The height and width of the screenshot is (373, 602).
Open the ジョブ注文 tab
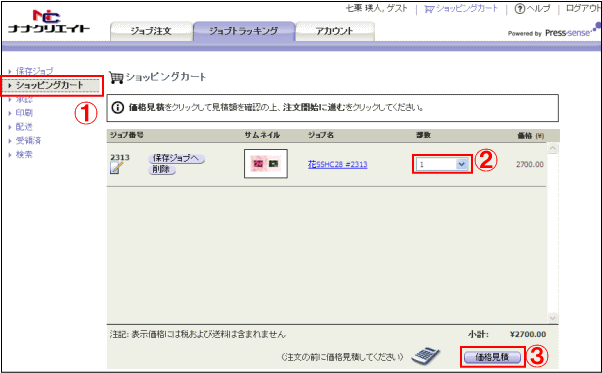[151, 31]
